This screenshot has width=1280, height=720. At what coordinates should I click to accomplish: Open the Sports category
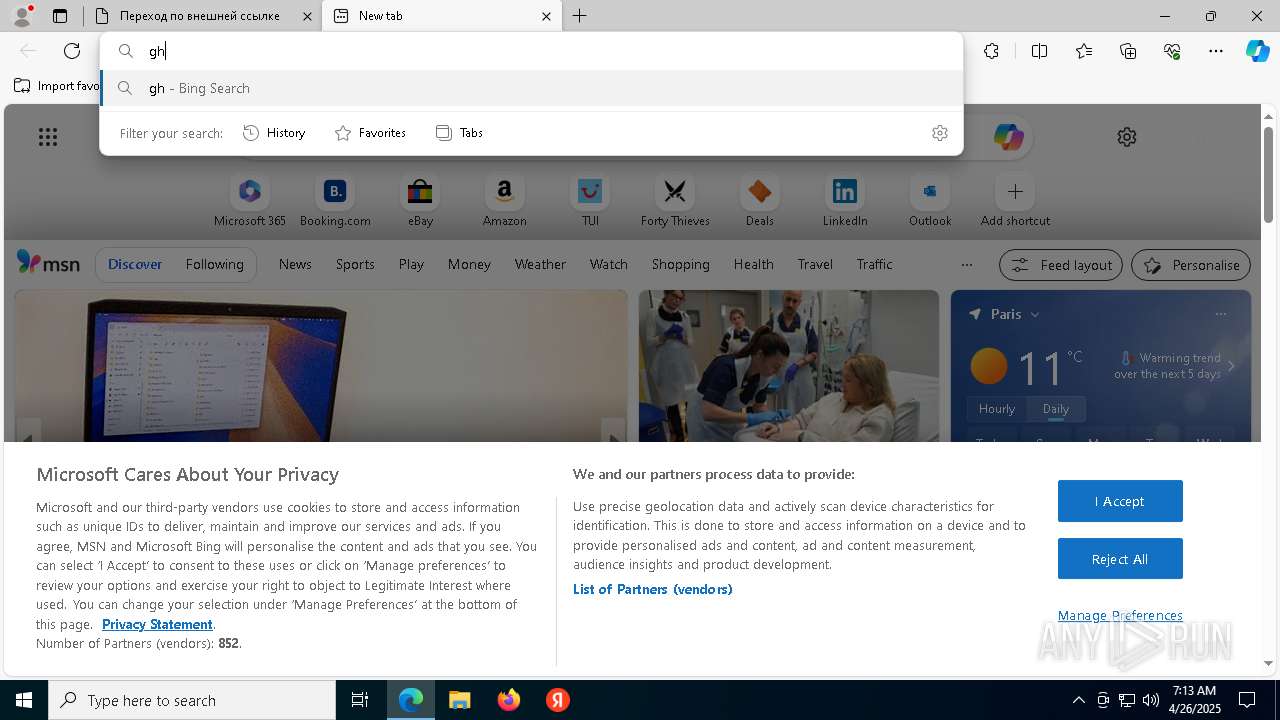[x=355, y=264]
